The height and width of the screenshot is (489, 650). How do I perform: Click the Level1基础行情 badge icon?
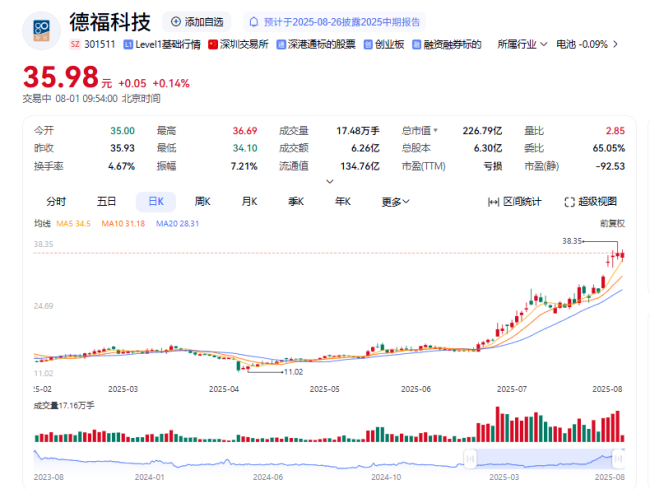128,45
